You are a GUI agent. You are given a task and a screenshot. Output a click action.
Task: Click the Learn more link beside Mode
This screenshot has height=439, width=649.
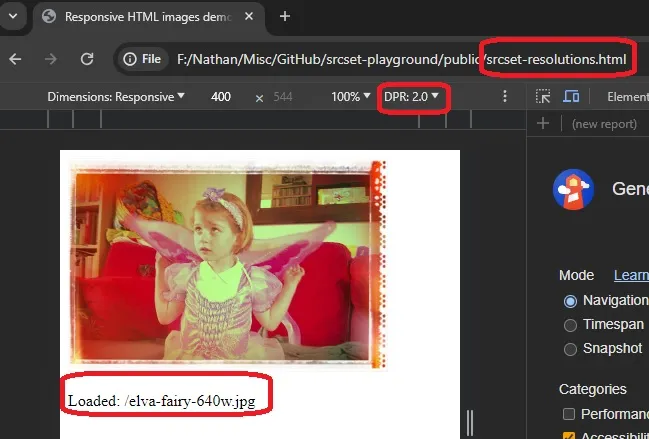click(x=630, y=275)
